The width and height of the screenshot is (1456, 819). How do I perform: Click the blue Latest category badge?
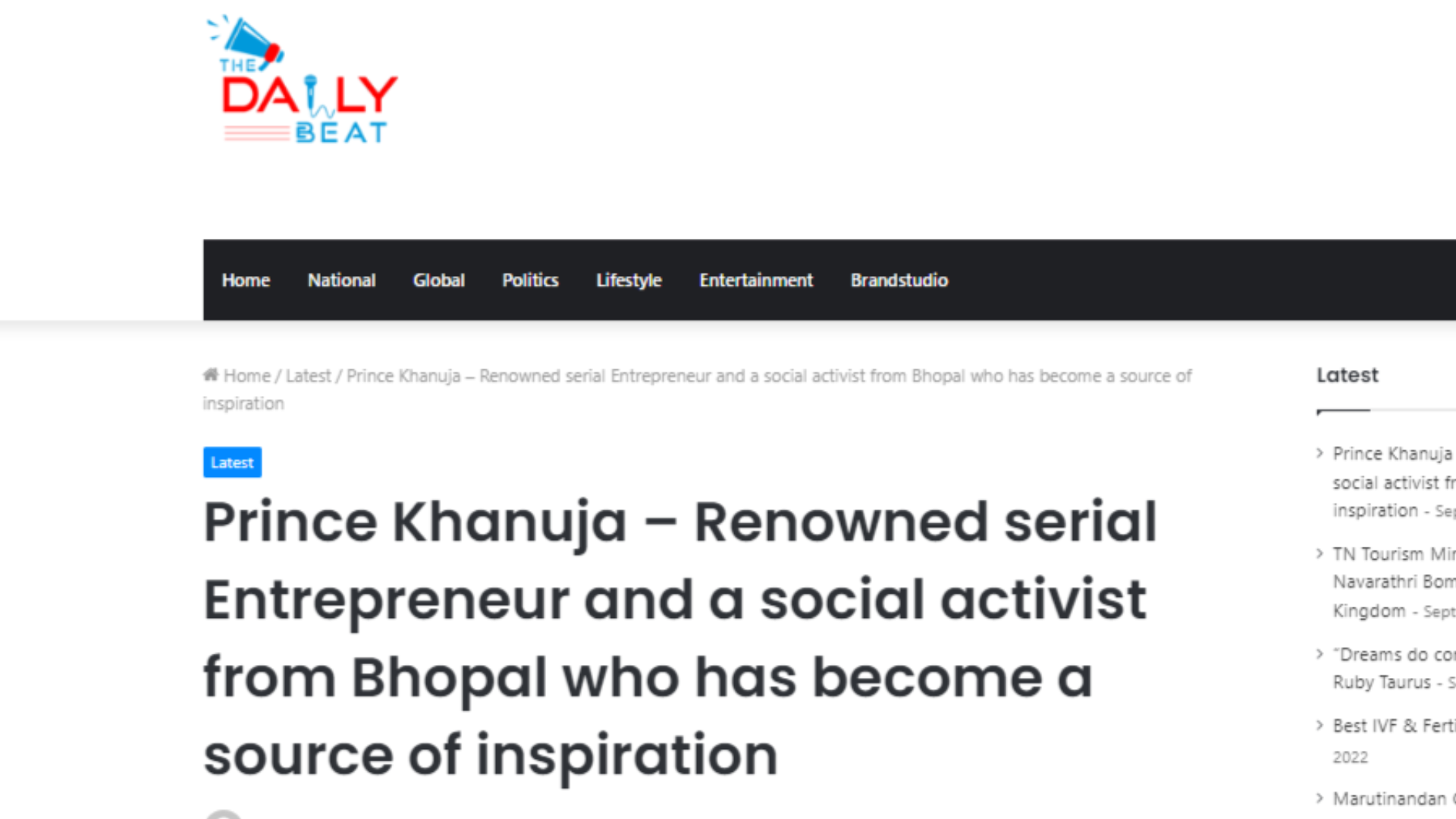[x=232, y=462]
